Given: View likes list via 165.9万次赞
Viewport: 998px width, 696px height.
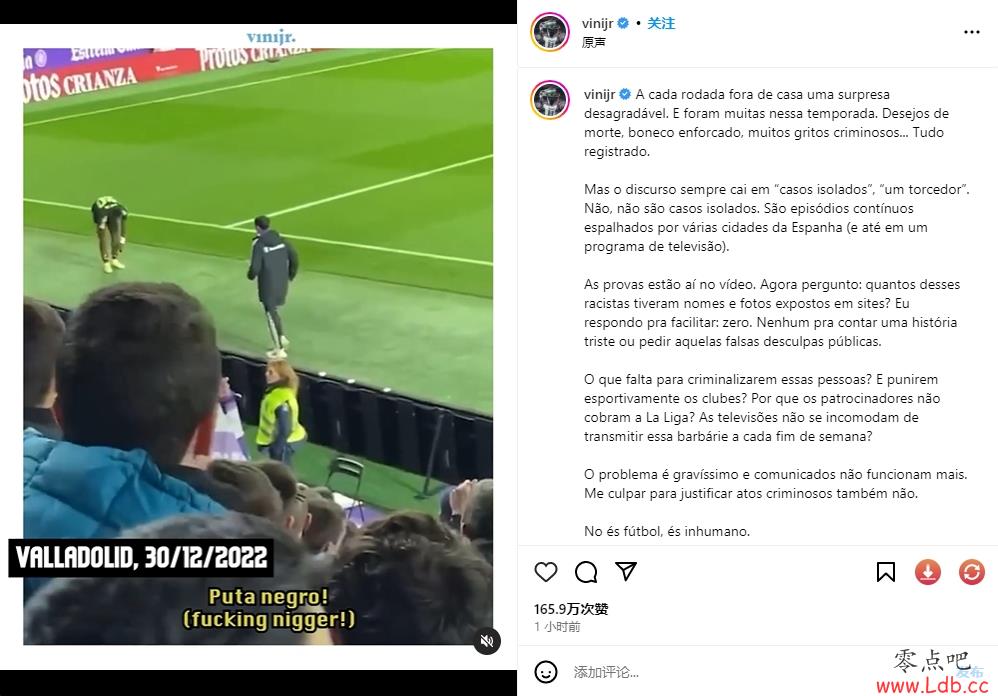Looking at the screenshot, I should (x=571, y=609).
